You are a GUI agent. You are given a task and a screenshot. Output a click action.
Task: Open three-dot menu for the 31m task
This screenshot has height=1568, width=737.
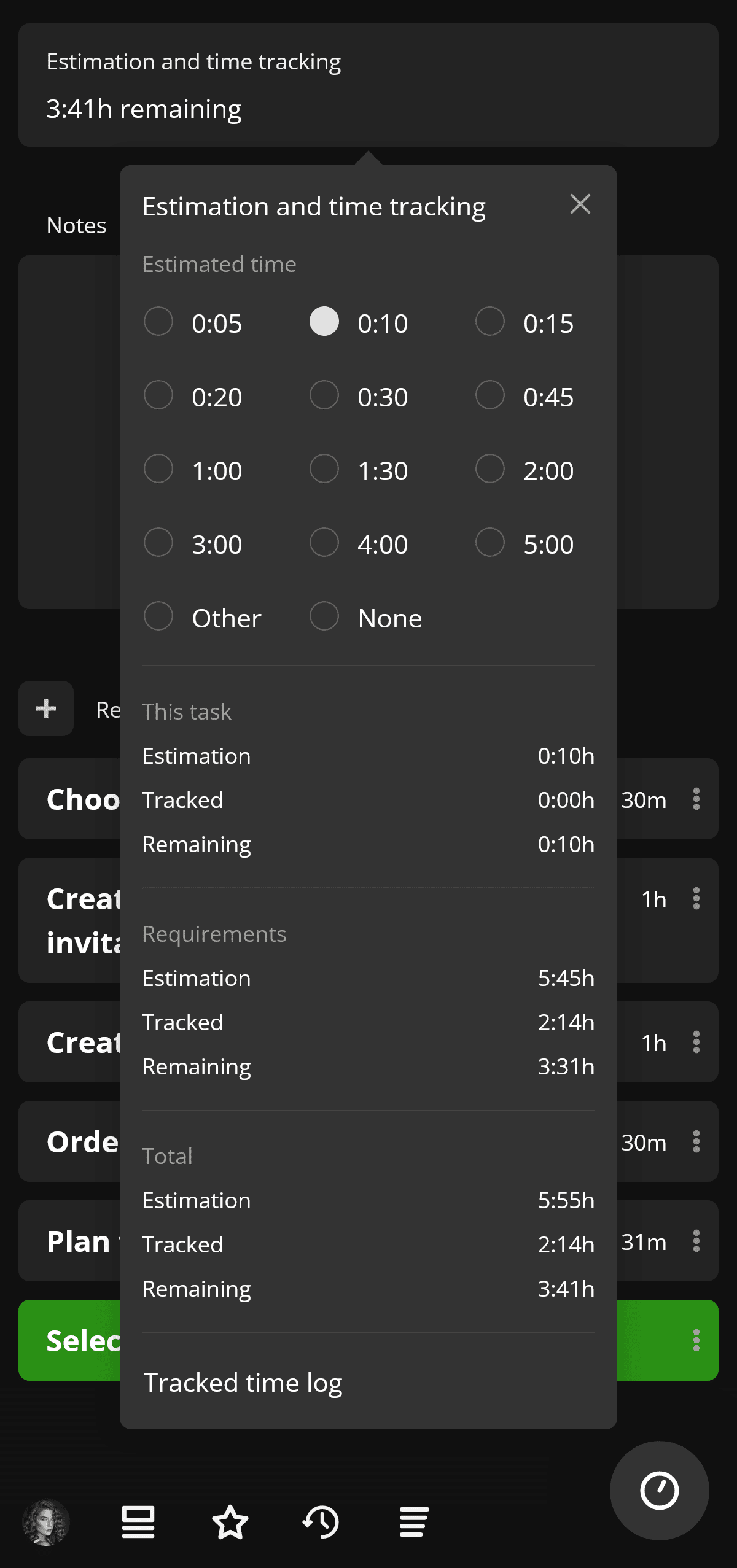click(696, 1241)
